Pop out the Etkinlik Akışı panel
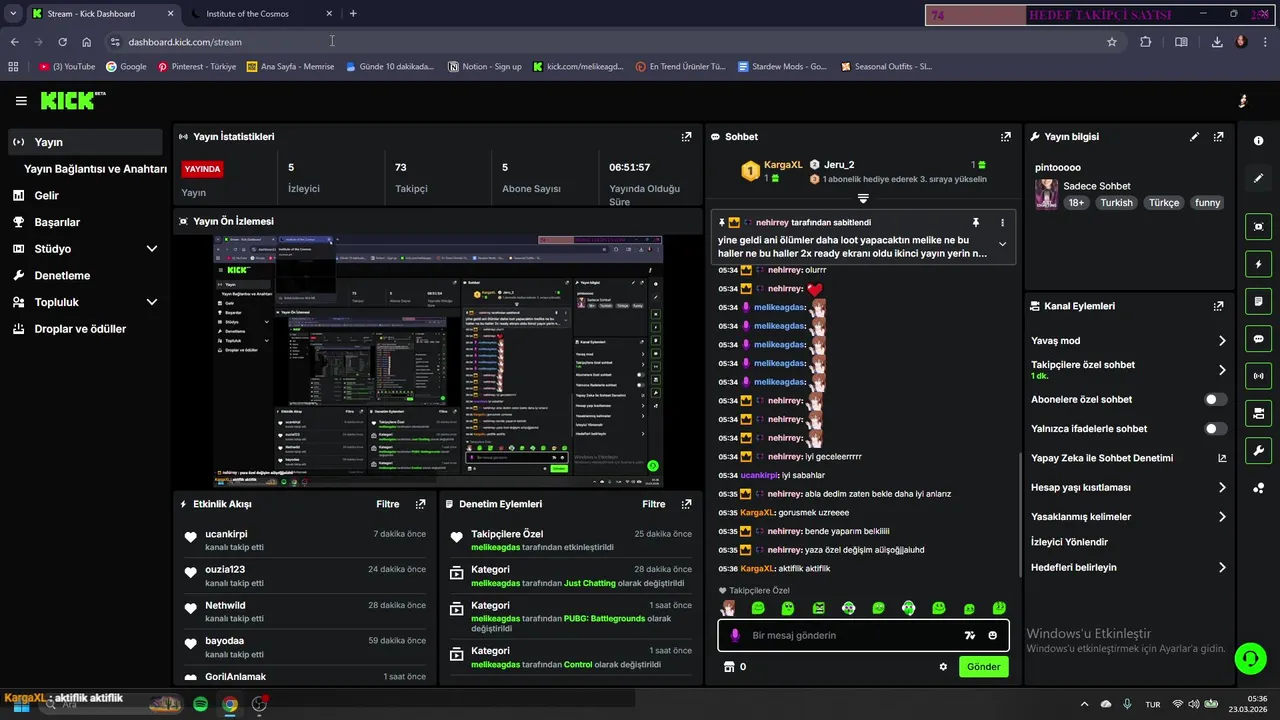 tap(420, 504)
